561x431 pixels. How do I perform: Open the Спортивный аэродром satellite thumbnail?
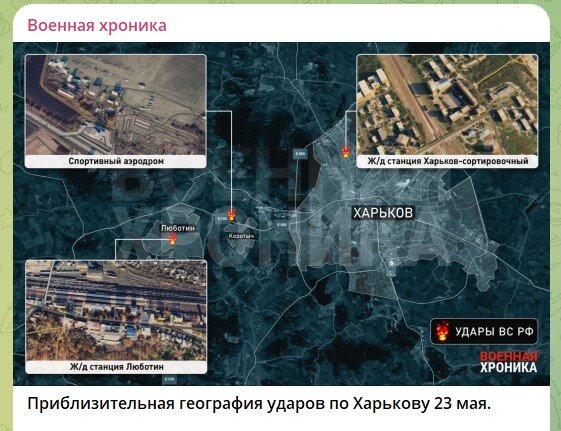click(x=116, y=105)
